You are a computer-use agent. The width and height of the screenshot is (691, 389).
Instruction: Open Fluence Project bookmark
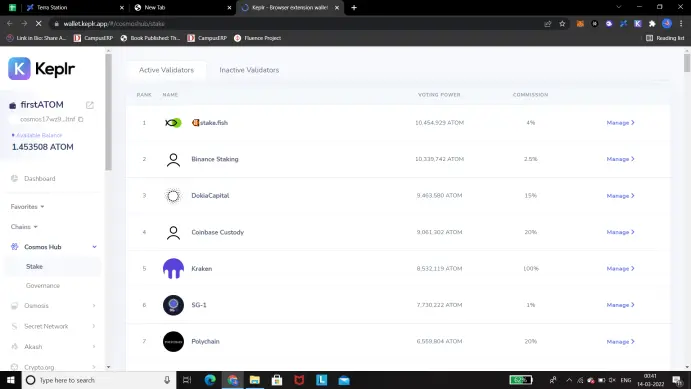257,38
